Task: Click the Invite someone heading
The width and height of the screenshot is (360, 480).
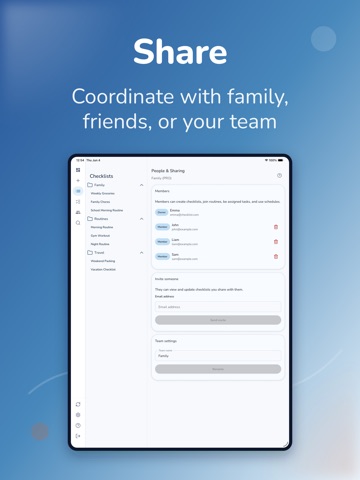Action: click(167, 279)
